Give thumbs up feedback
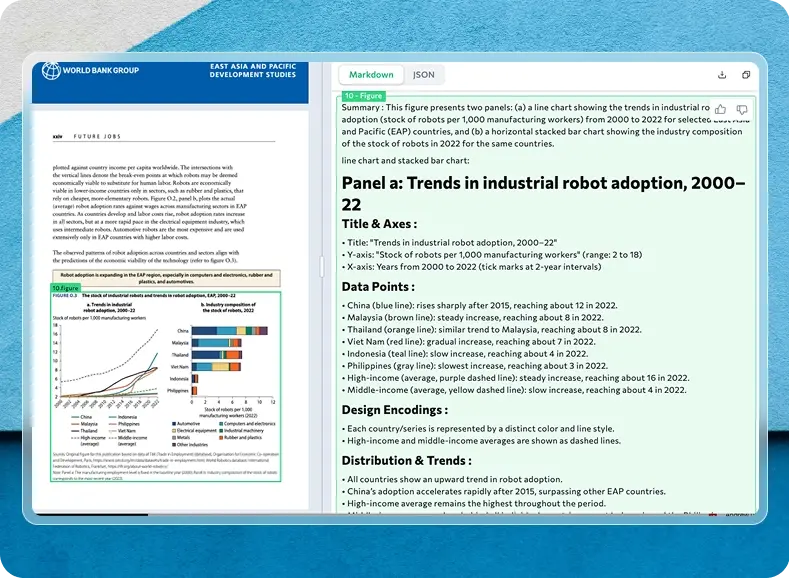Image resolution: width=790 pixels, height=578 pixels. [x=720, y=109]
